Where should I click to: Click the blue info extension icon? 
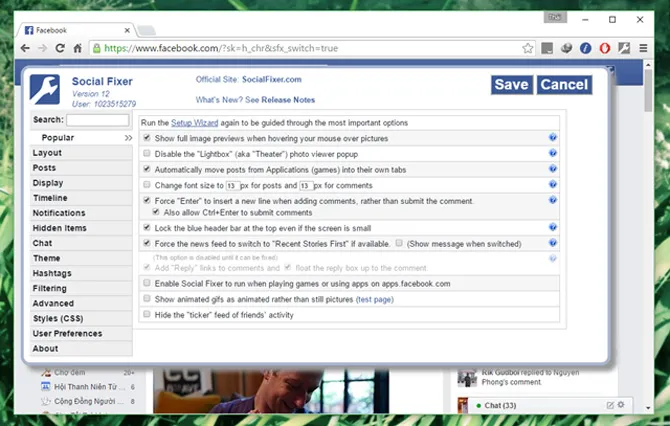(x=585, y=48)
